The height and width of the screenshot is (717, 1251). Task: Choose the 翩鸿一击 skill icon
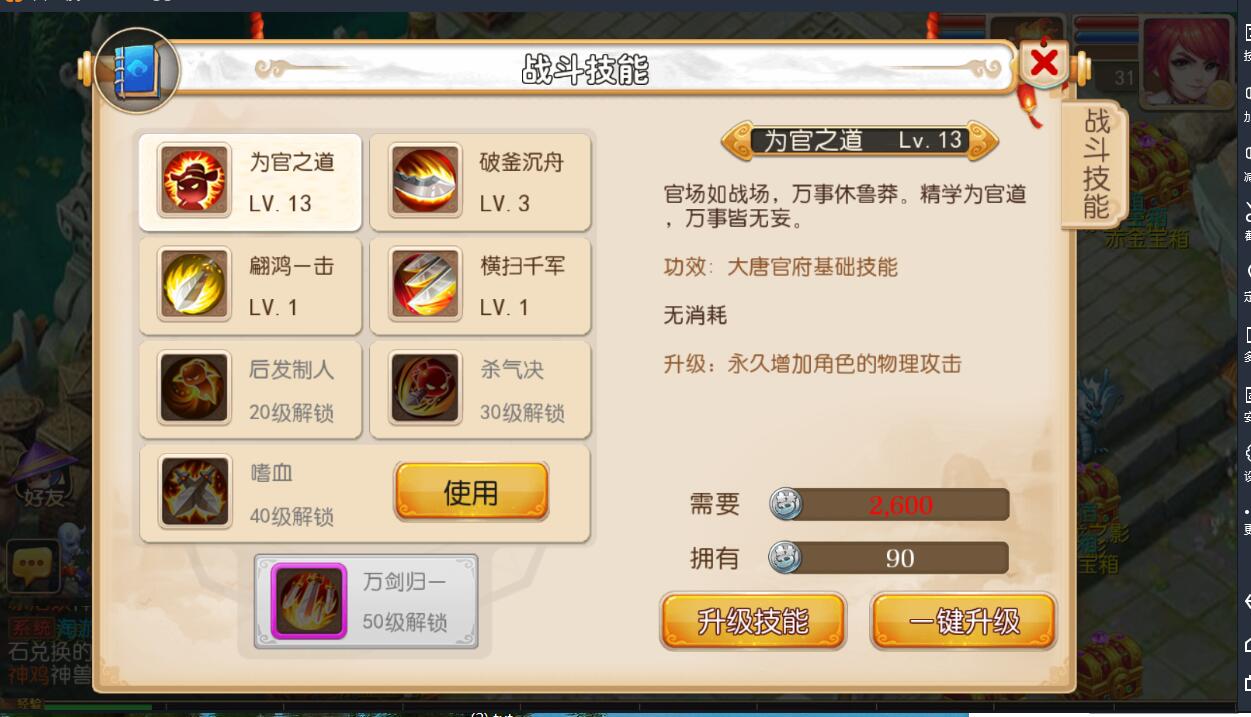click(x=195, y=284)
